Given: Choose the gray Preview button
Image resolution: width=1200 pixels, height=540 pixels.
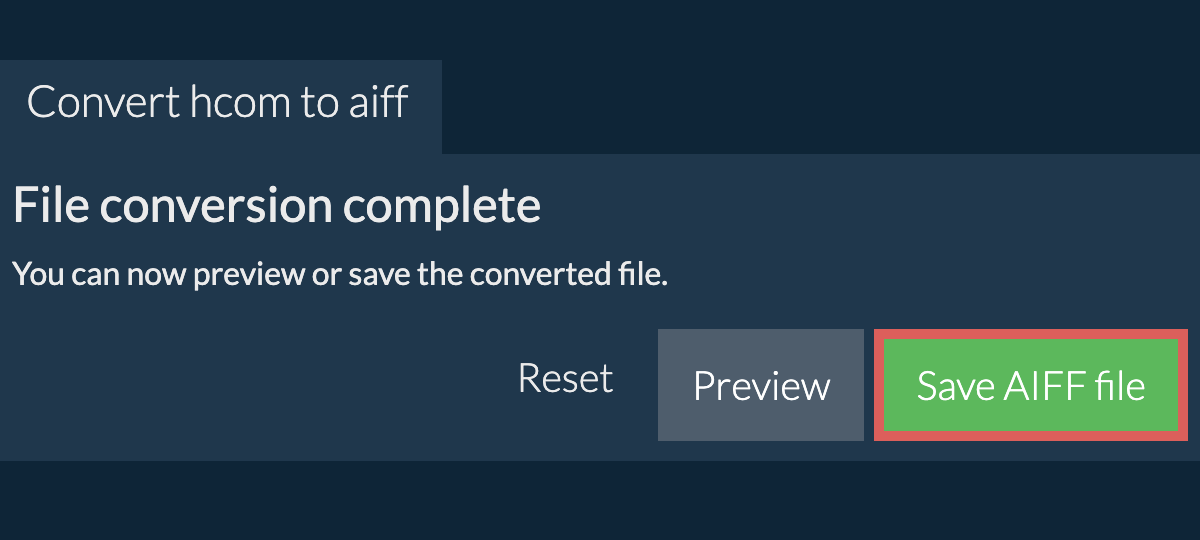Looking at the screenshot, I should click(x=761, y=385).
